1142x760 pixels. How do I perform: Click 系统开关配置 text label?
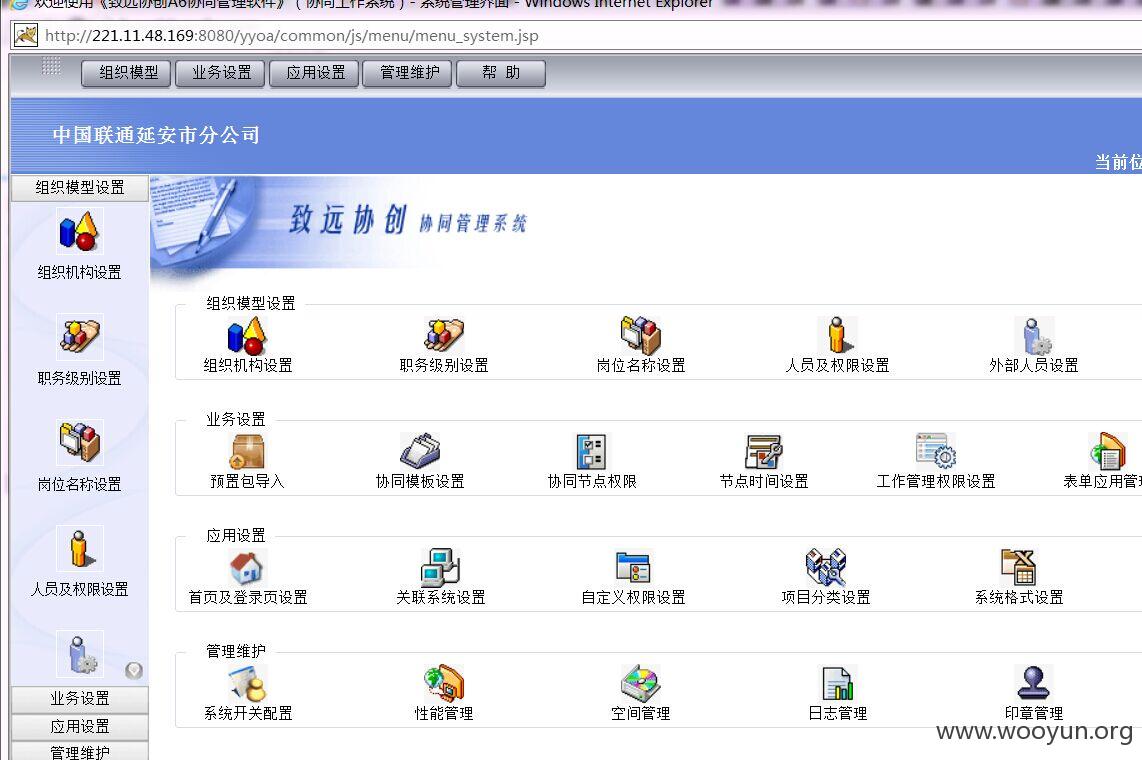pyautogui.click(x=248, y=713)
